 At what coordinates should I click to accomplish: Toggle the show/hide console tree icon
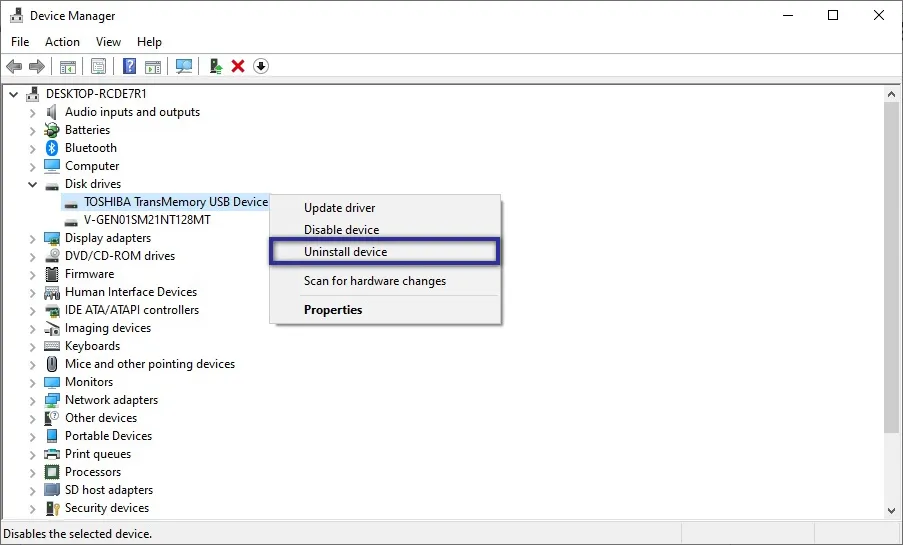pos(68,66)
